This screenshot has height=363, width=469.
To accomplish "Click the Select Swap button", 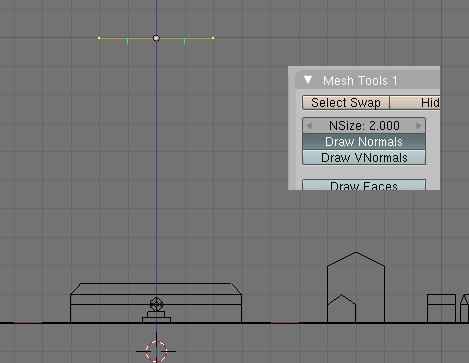I will coord(346,103).
